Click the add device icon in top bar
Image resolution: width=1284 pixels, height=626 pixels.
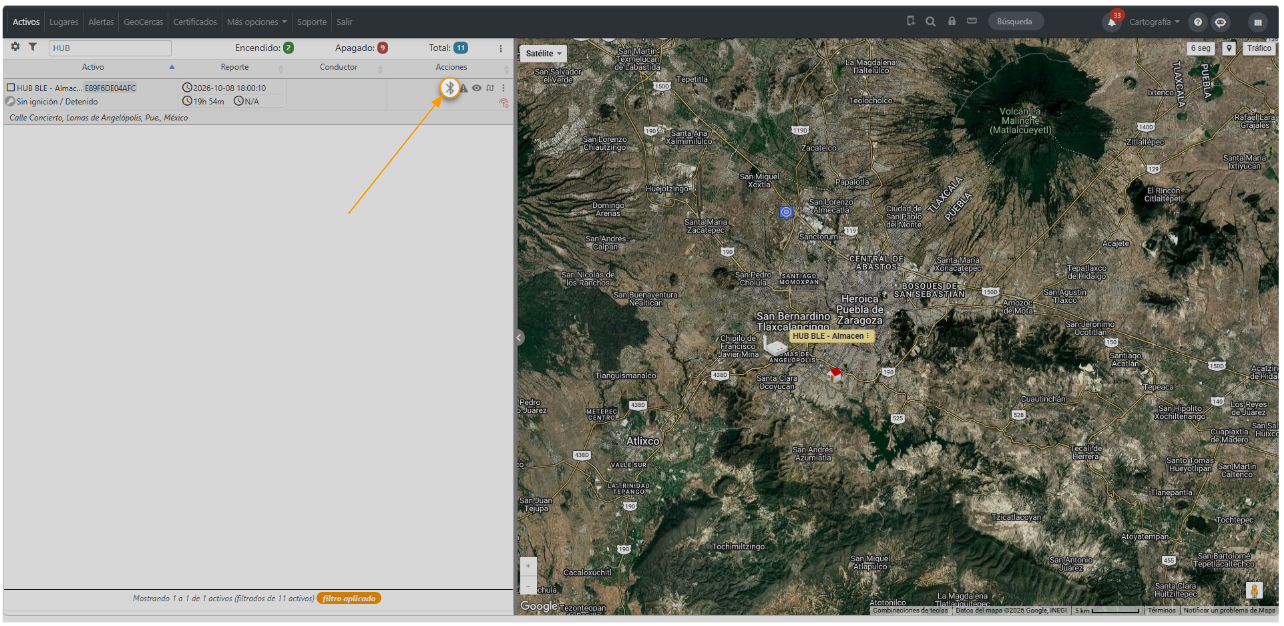[x=911, y=21]
